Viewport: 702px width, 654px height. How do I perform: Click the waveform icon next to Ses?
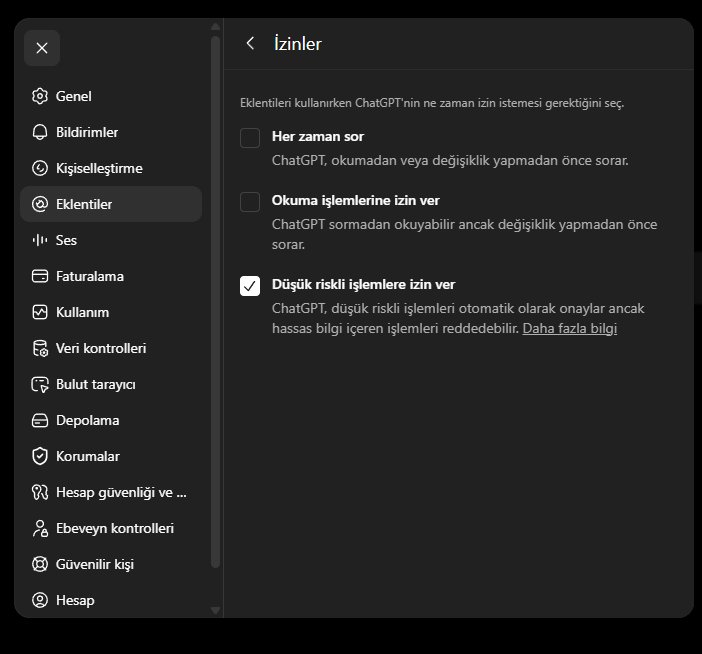[40, 240]
